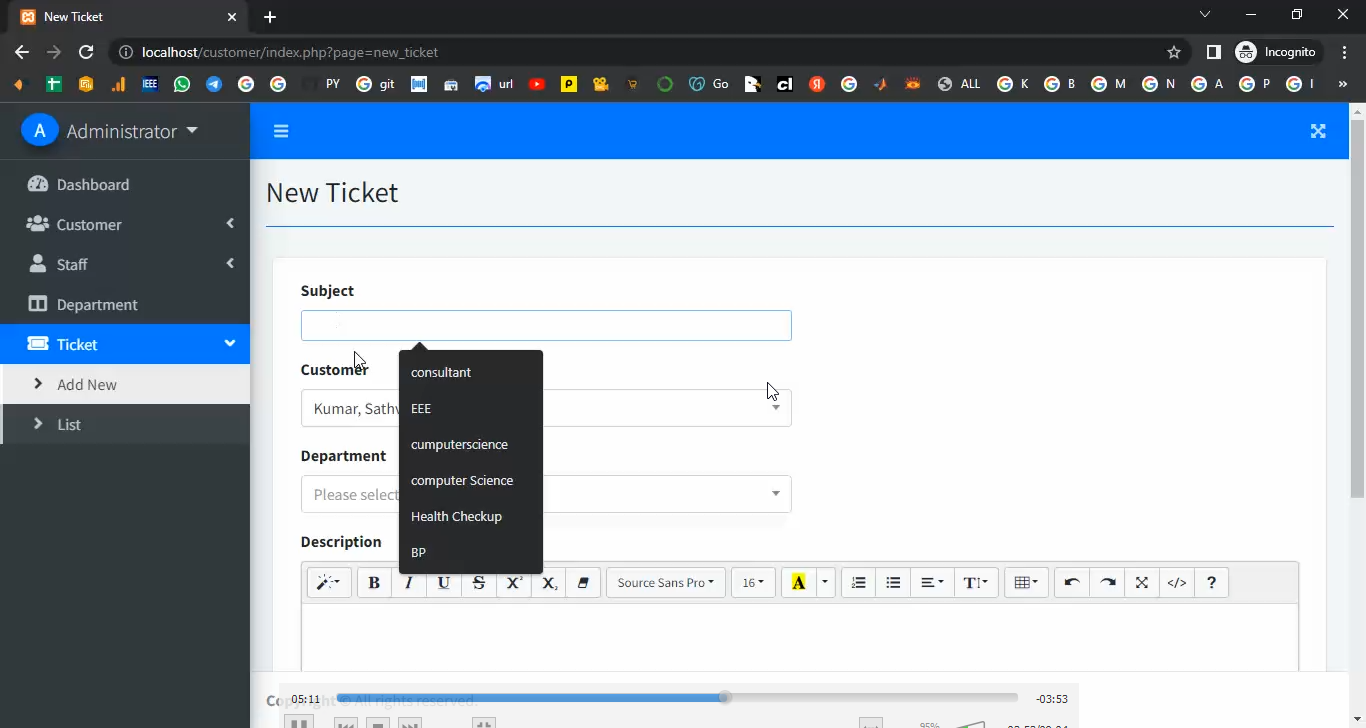Open the editor help question mark
This screenshot has width=1366, height=728.
coord(1211,583)
